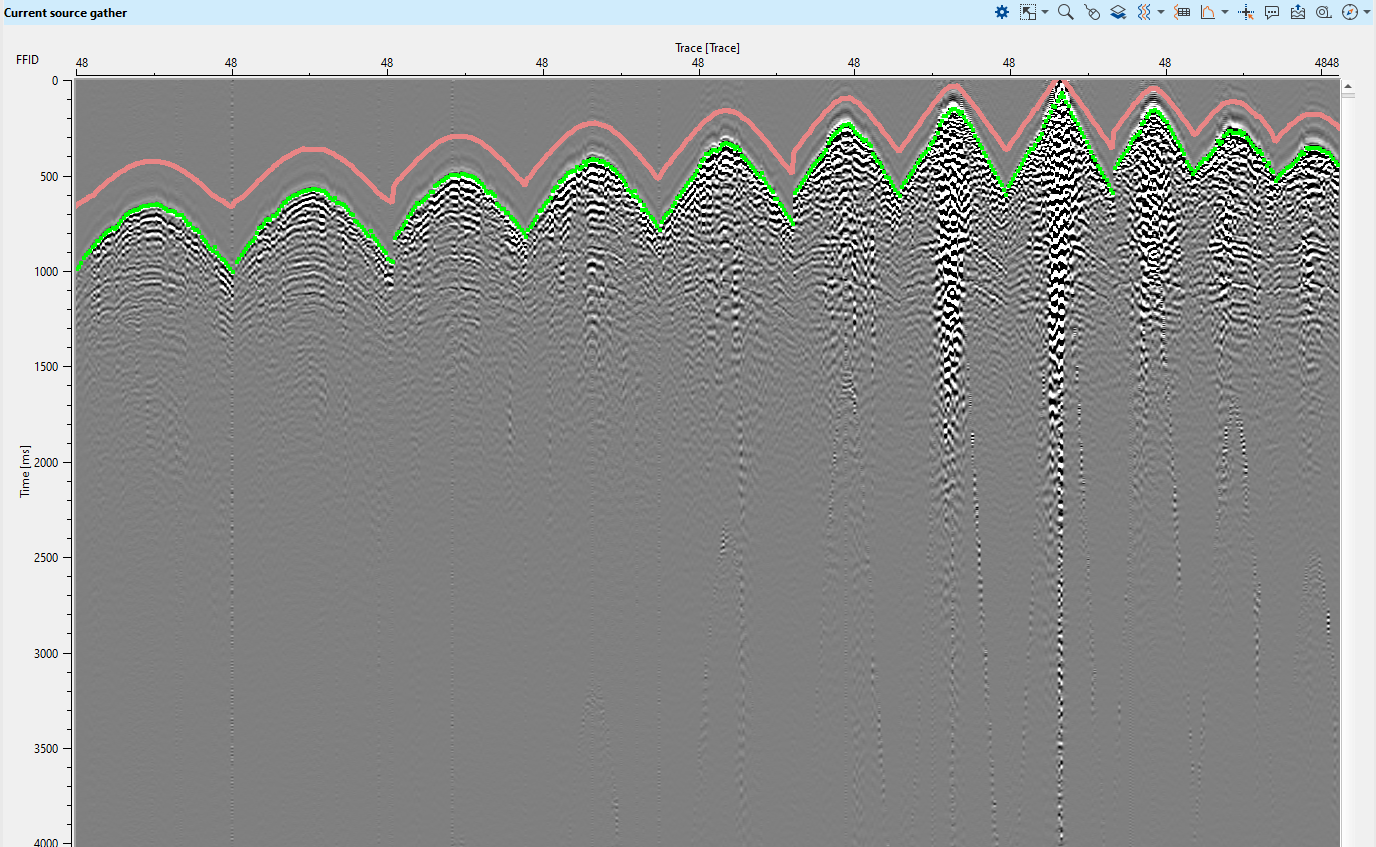
Task: Click the wiggle trace display icon
Action: tap(1145, 13)
